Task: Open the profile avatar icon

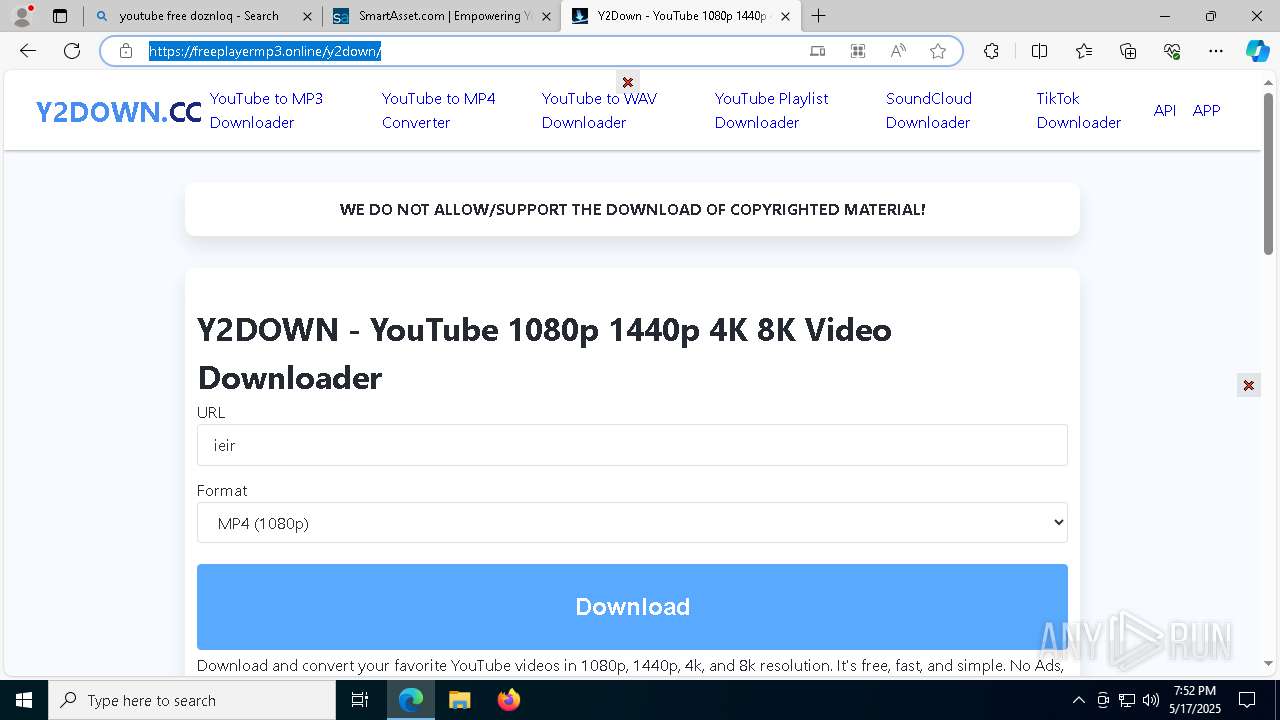Action: (22, 16)
